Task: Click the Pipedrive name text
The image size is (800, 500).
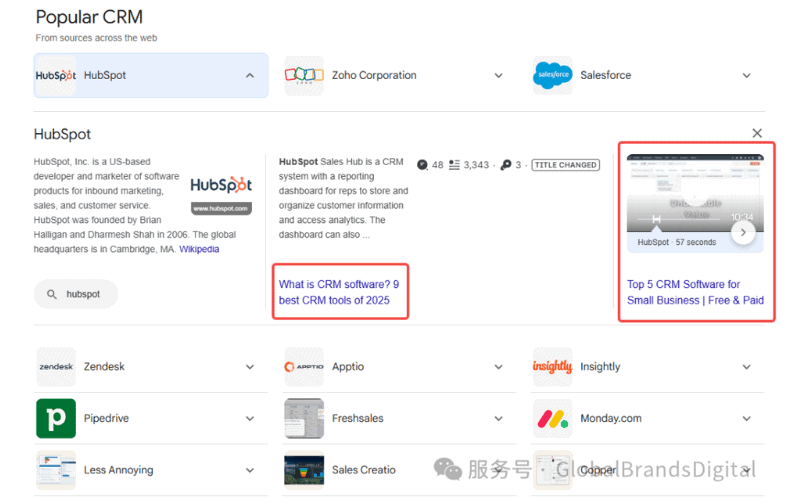Action: [106, 418]
